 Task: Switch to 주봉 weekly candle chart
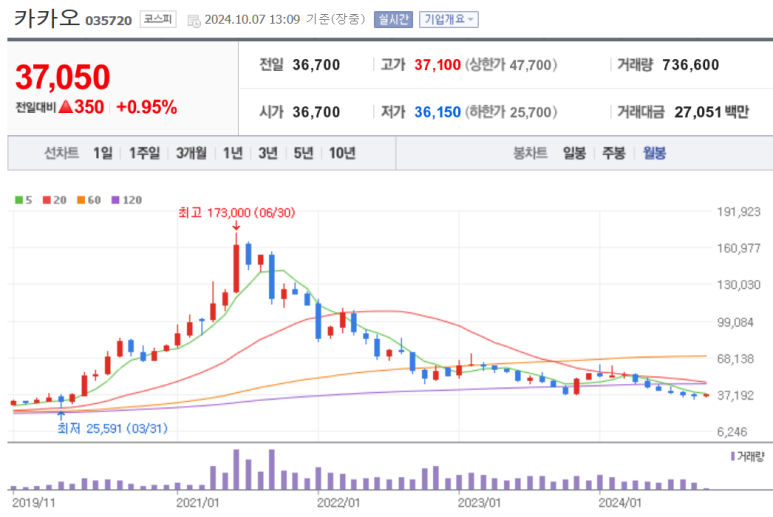(614, 153)
